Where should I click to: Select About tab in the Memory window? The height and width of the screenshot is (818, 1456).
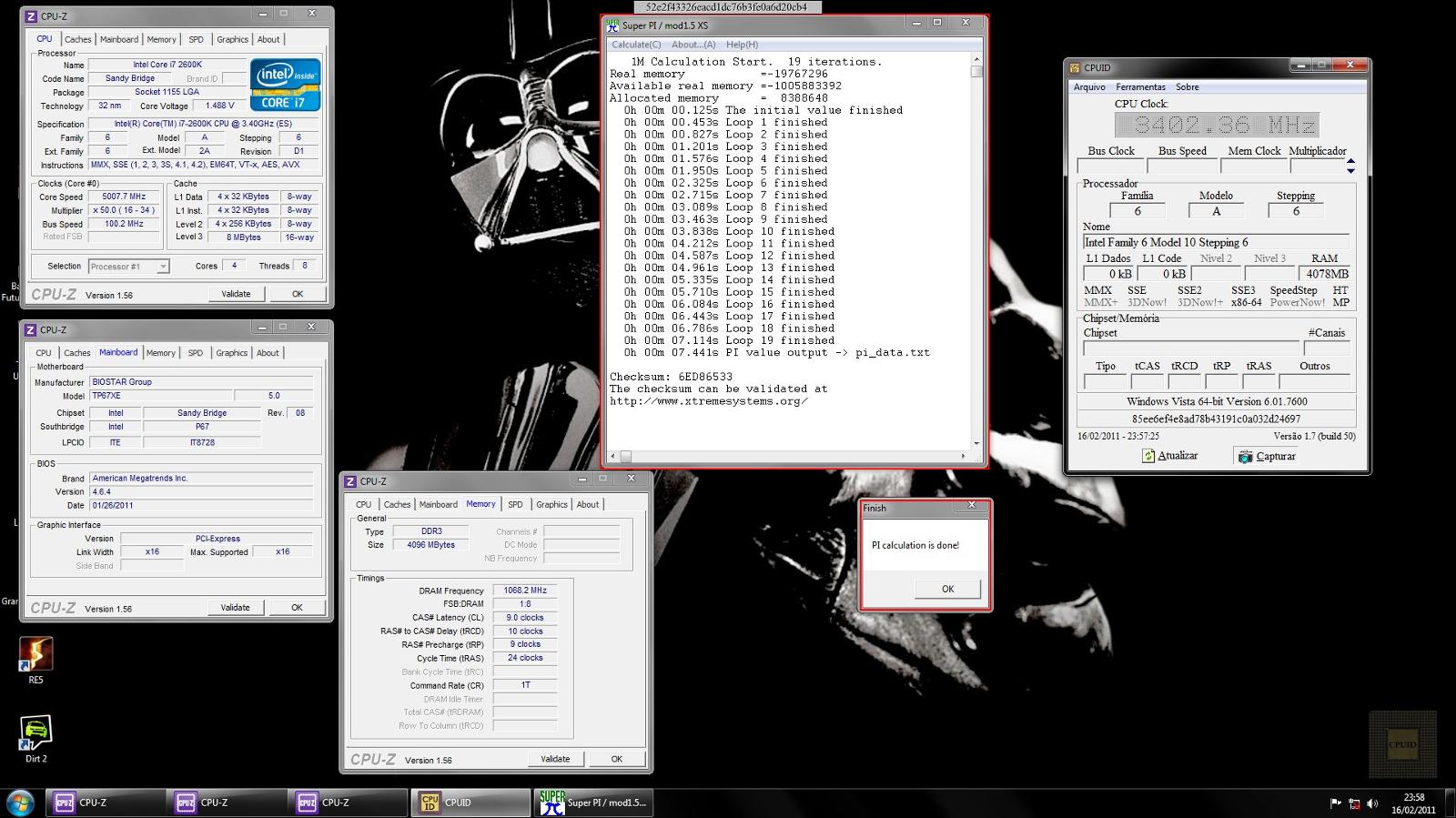pos(588,504)
